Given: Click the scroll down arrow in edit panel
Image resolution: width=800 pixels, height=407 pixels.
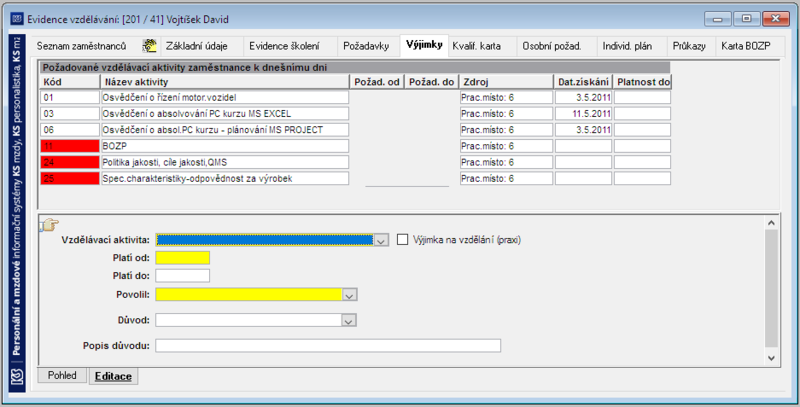Looking at the screenshot, I should 771,359.
